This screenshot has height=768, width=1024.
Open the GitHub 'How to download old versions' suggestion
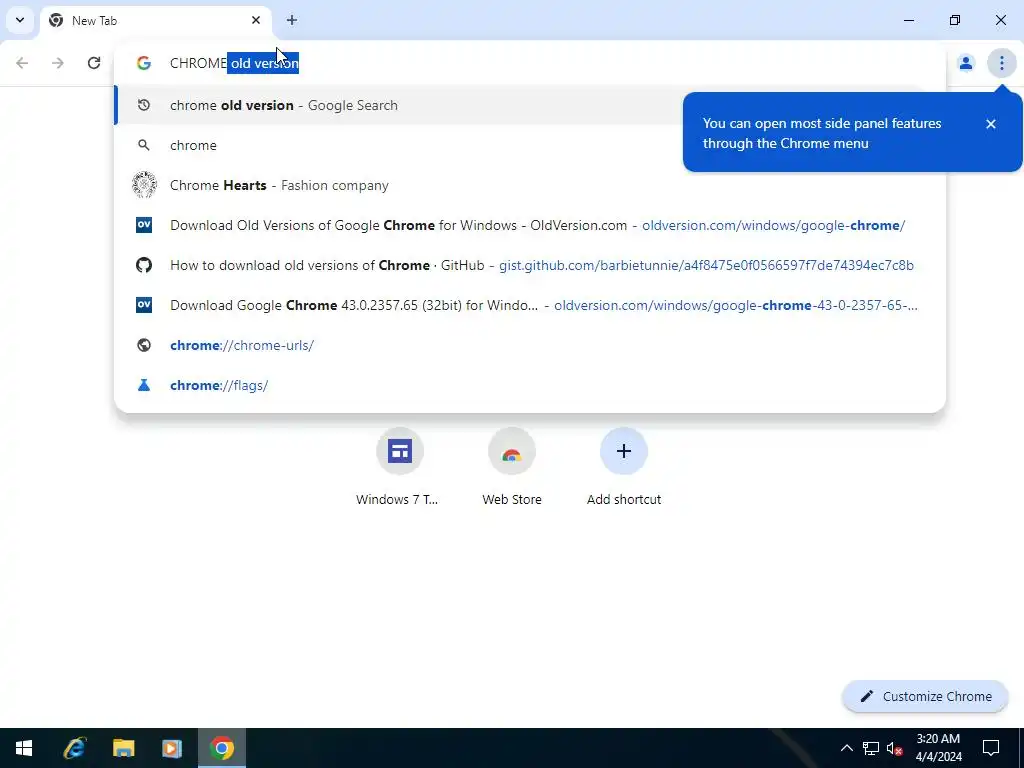[530, 265]
